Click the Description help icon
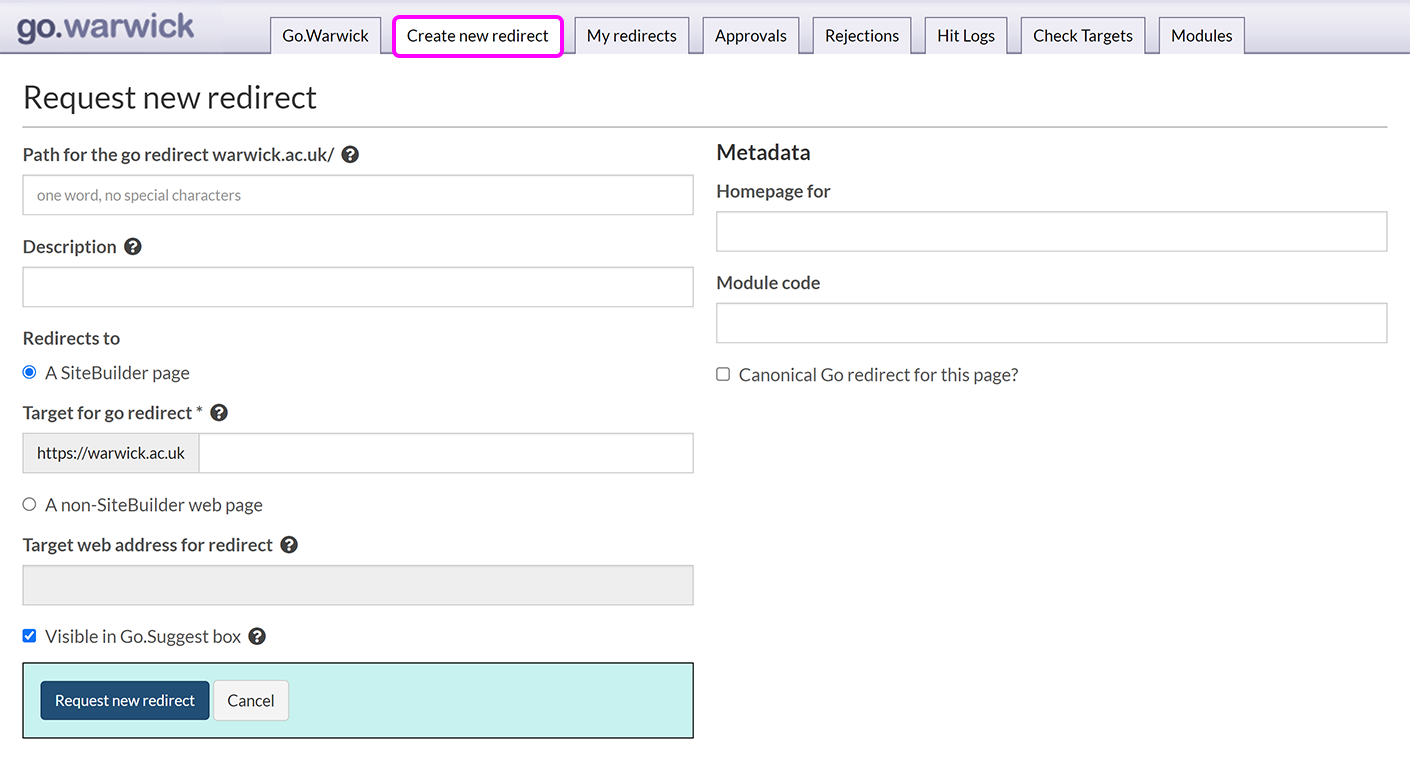 [133, 247]
